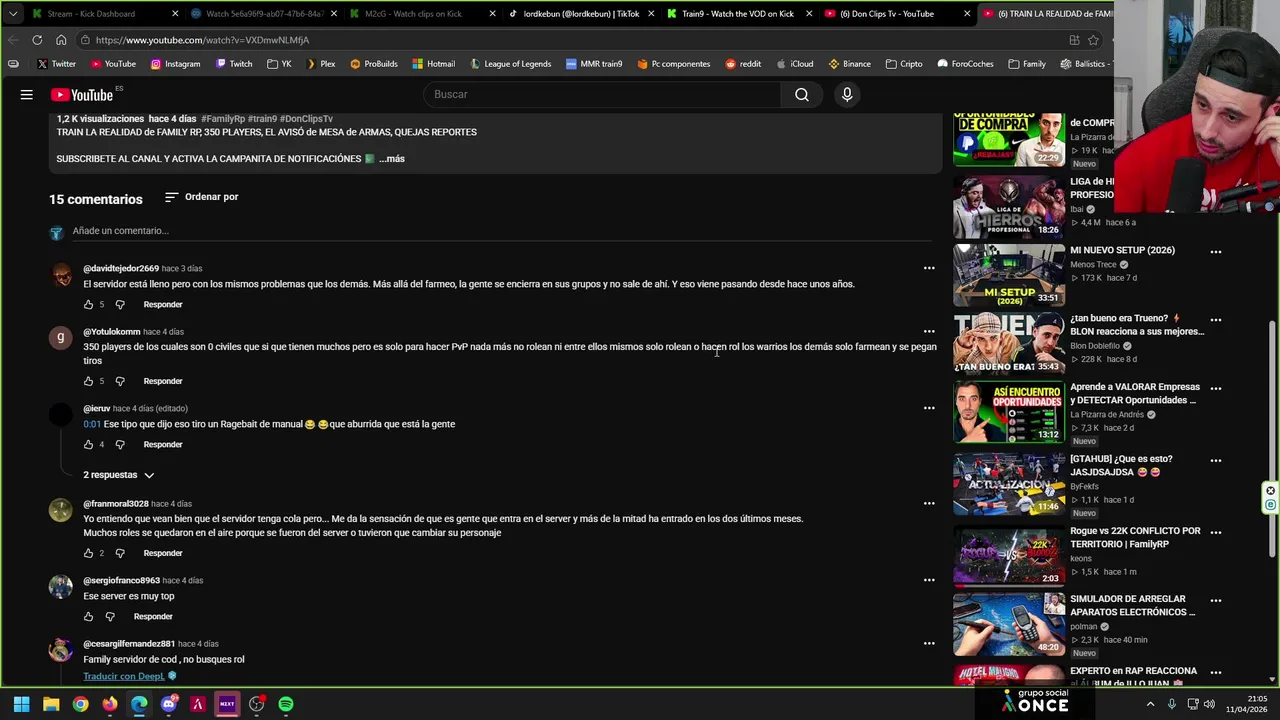Open the Family bookmarks folder
This screenshot has width=1280, height=720.
tap(1027, 64)
